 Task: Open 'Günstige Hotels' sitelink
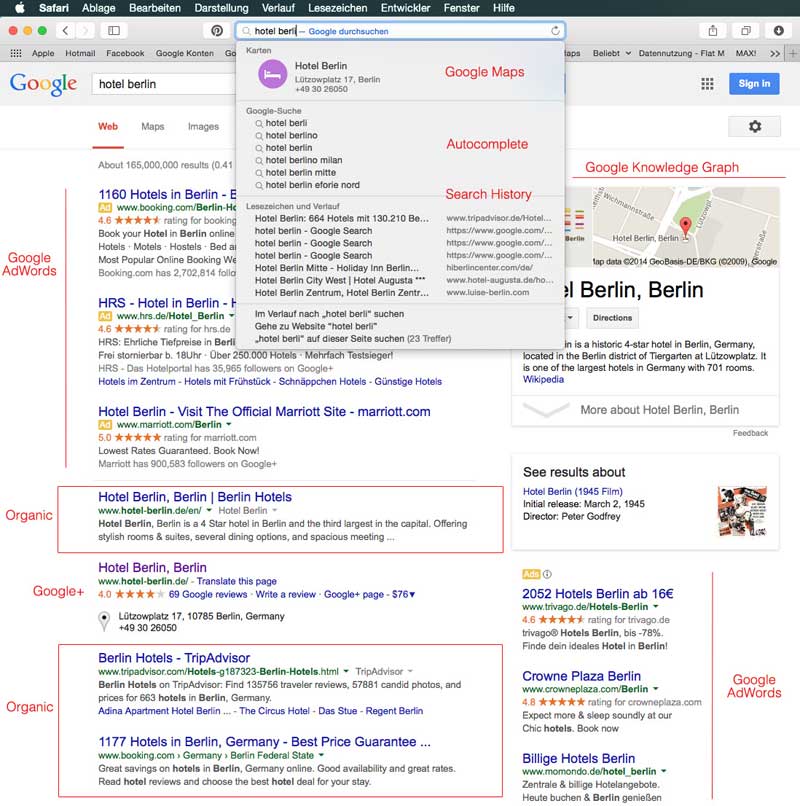[408, 382]
